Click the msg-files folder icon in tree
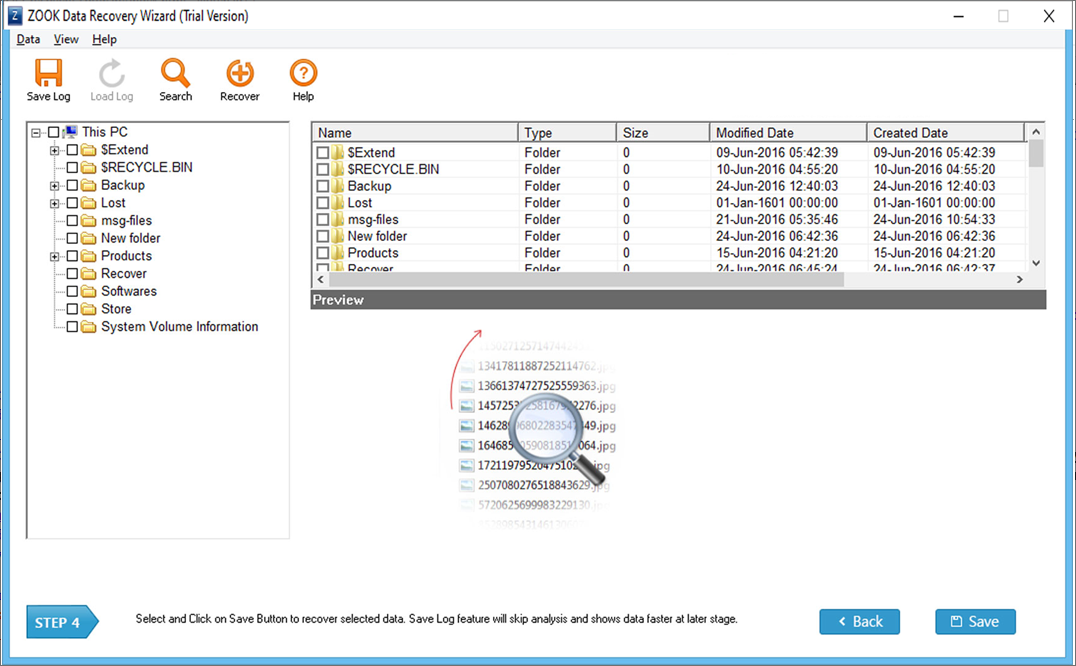The image size is (1076, 666). pyautogui.click(x=89, y=221)
